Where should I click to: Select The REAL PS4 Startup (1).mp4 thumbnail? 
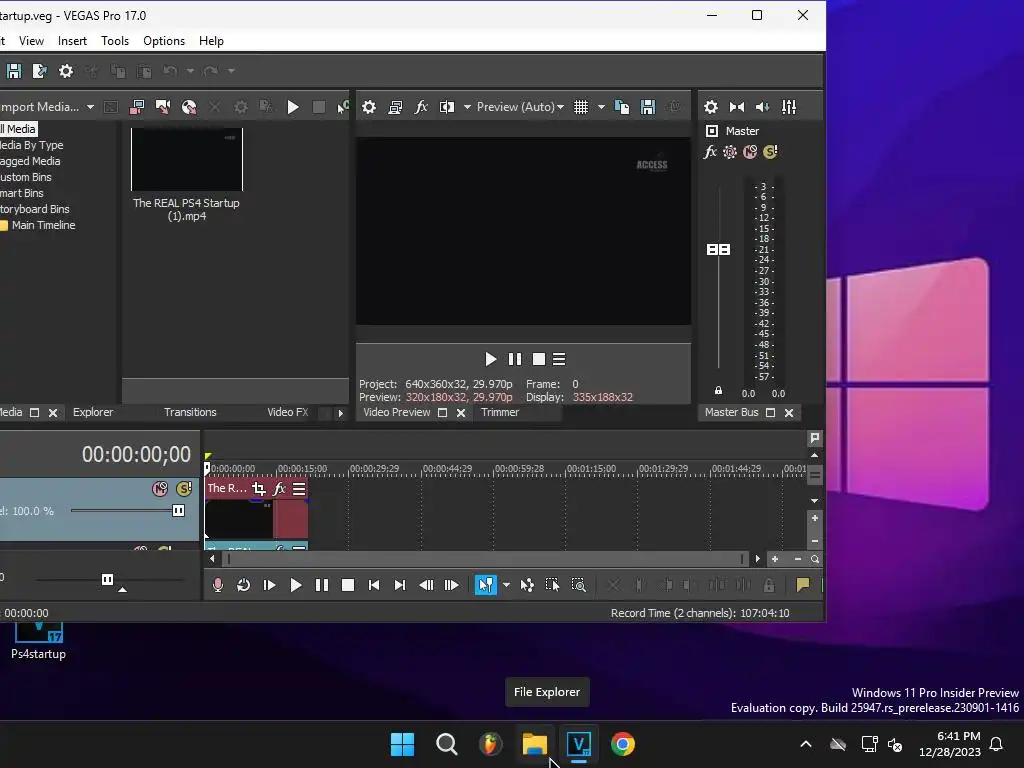pyautogui.click(x=187, y=159)
